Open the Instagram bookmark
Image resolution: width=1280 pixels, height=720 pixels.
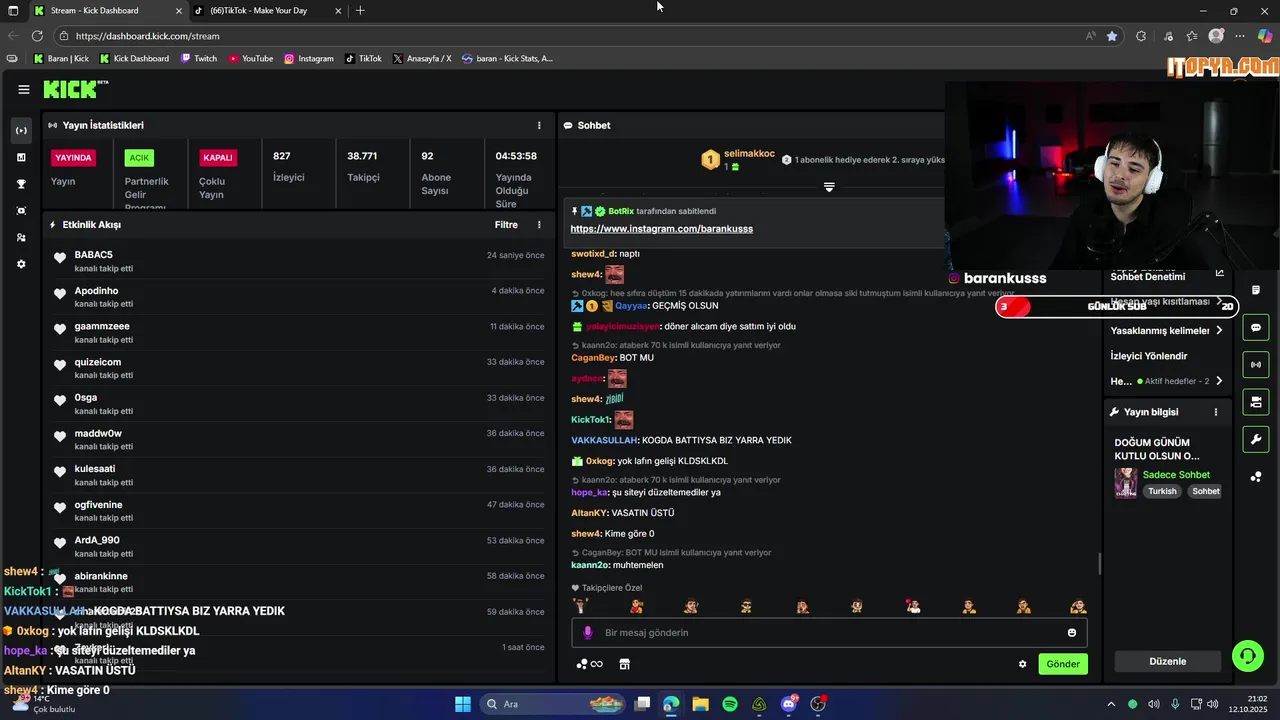tap(309, 59)
